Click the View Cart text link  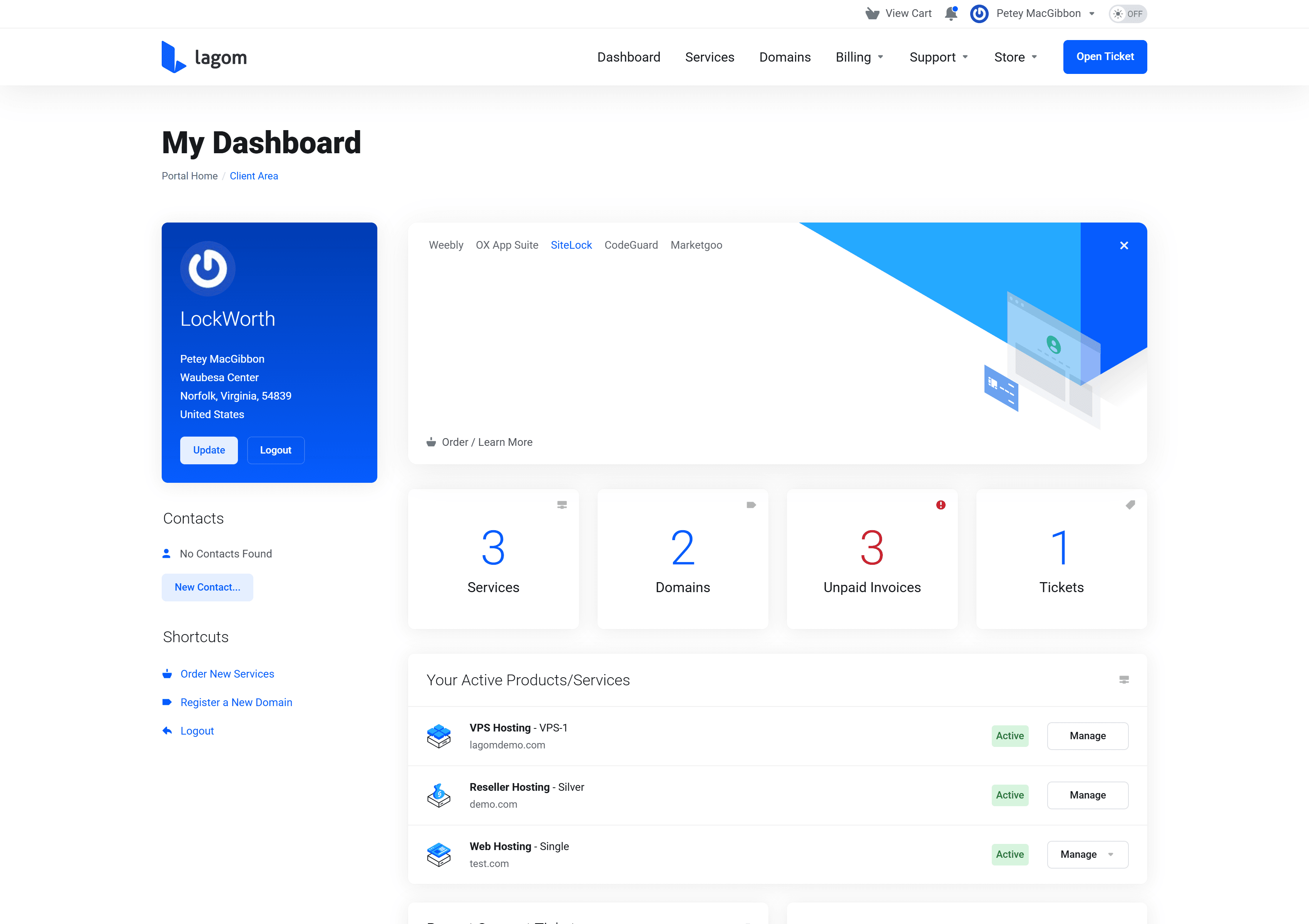click(908, 14)
